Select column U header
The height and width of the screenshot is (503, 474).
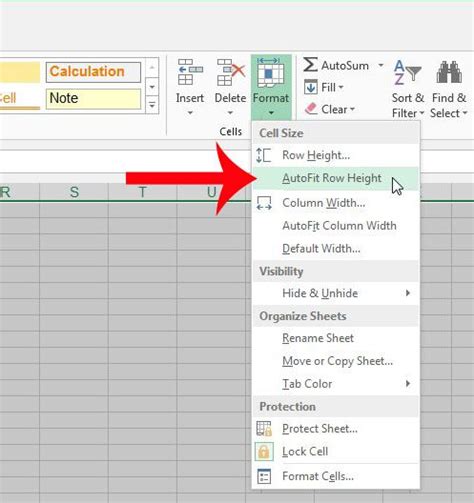click(211, 192)
